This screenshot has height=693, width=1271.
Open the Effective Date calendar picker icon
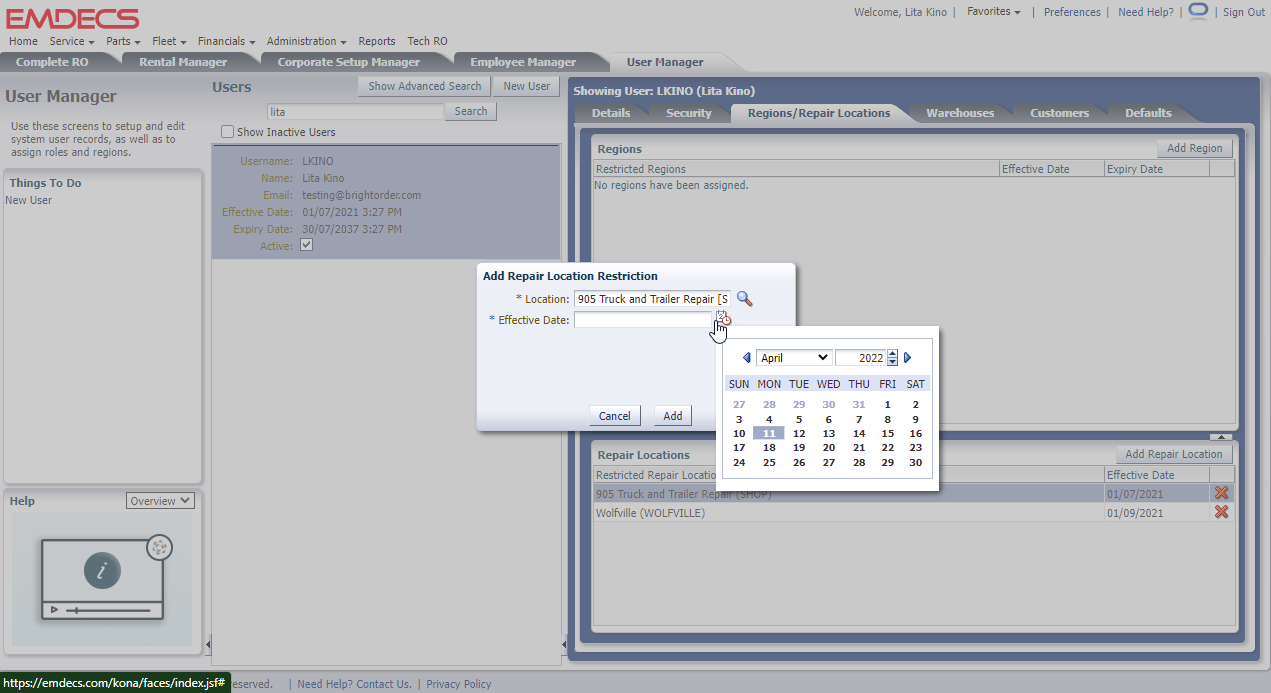723,319
